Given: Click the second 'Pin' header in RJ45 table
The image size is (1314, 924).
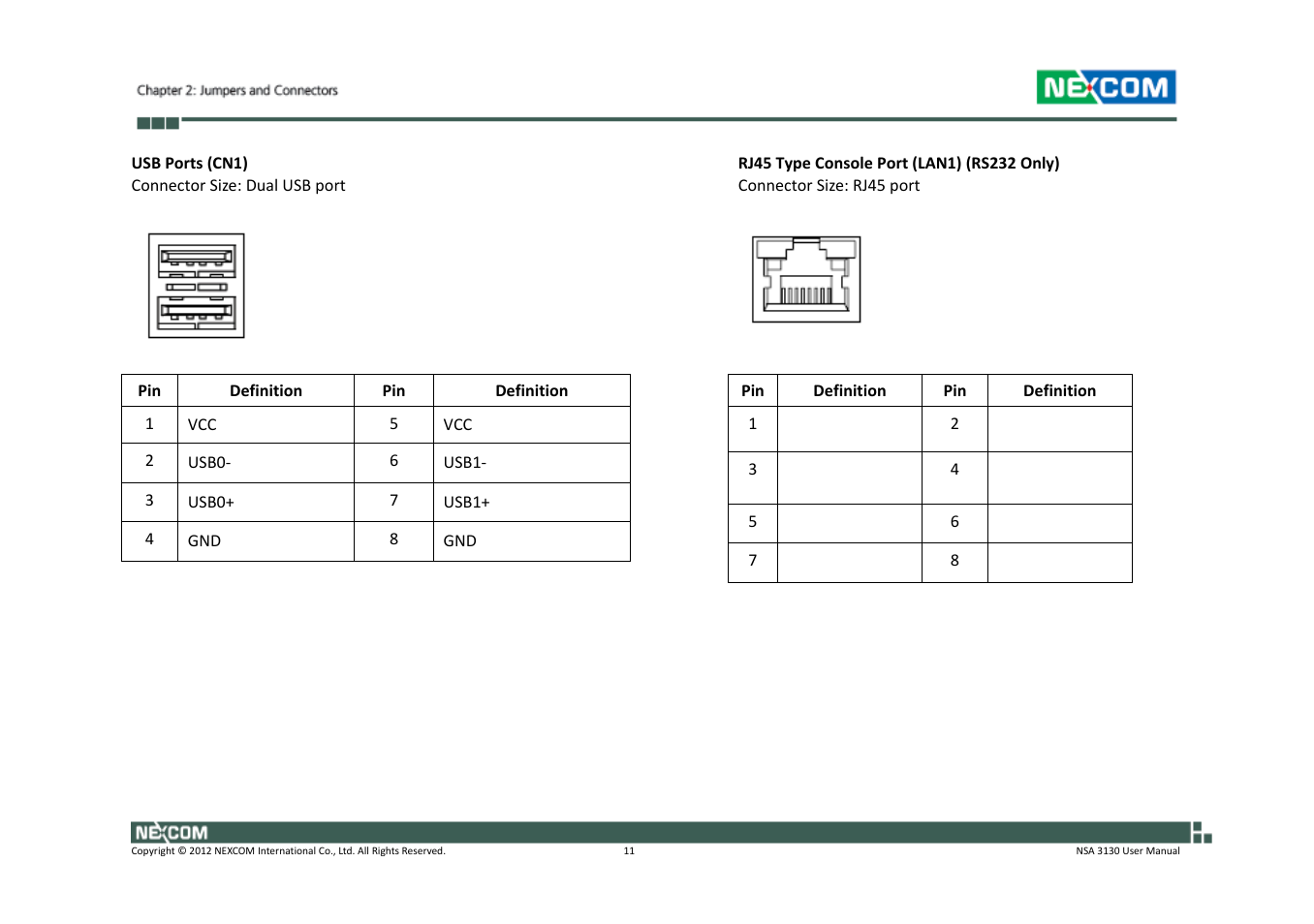Looking at the screenshot, I should click(x=954, y=391).
